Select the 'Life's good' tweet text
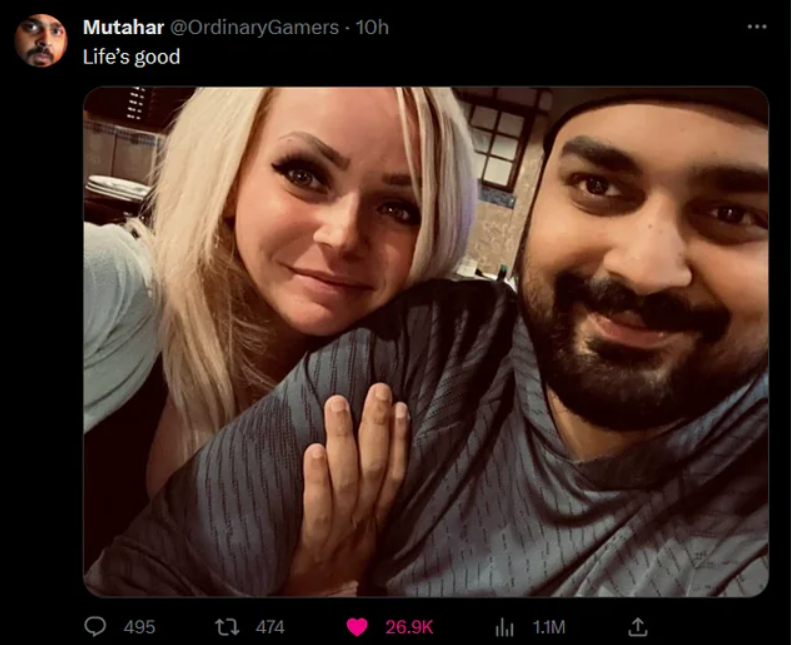 [131, 57]
